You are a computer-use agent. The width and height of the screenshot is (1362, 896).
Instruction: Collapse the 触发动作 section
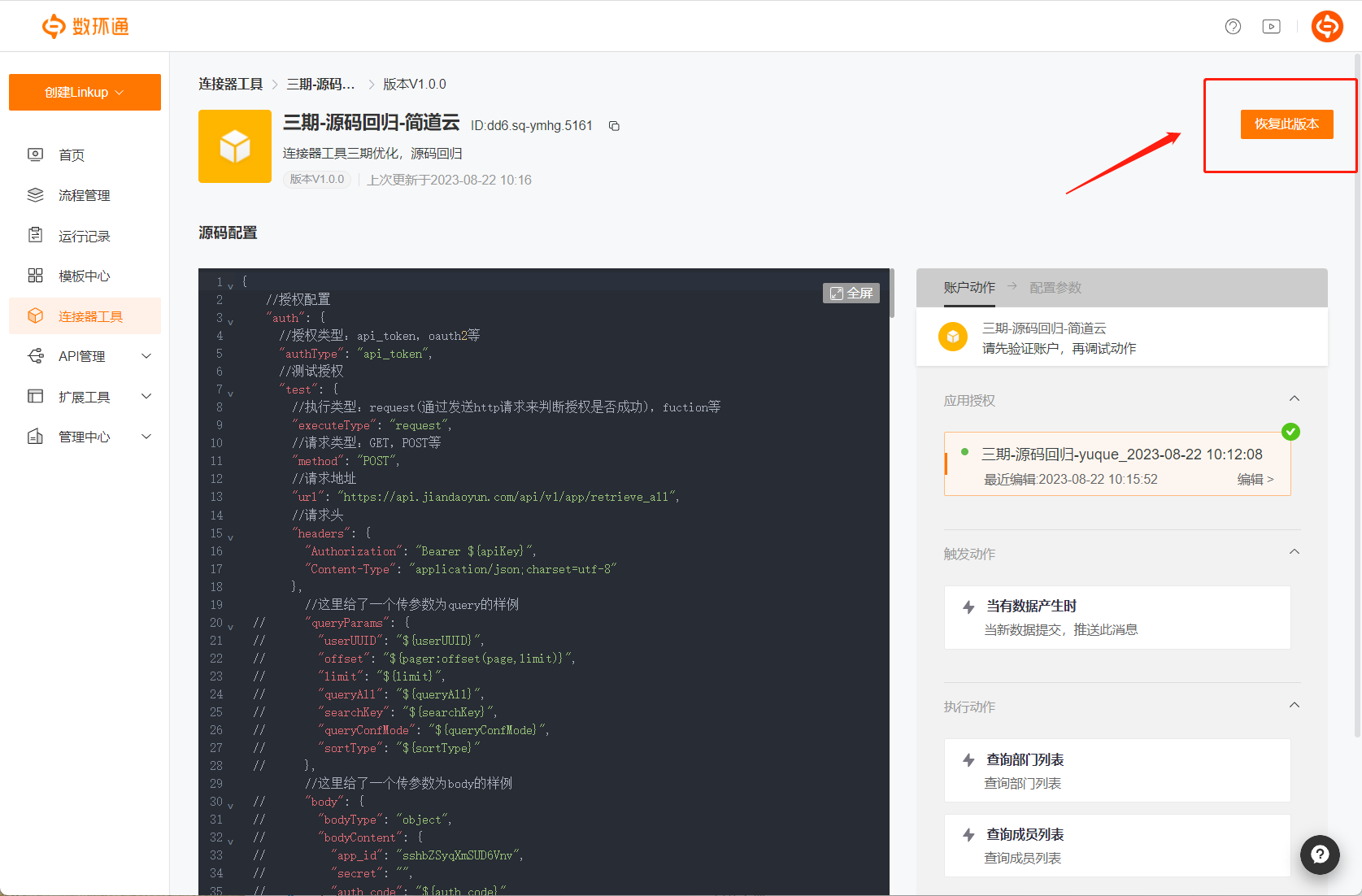[1295, 552]
